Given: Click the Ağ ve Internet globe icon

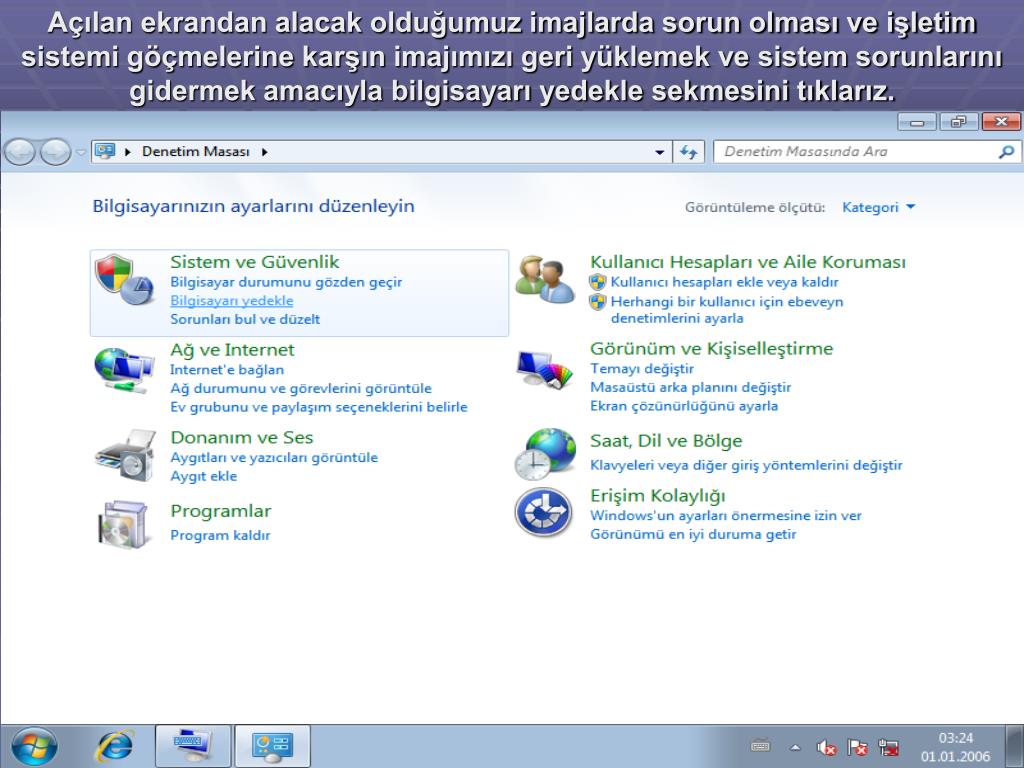Looking at the screenshot, I should point(124,370).
